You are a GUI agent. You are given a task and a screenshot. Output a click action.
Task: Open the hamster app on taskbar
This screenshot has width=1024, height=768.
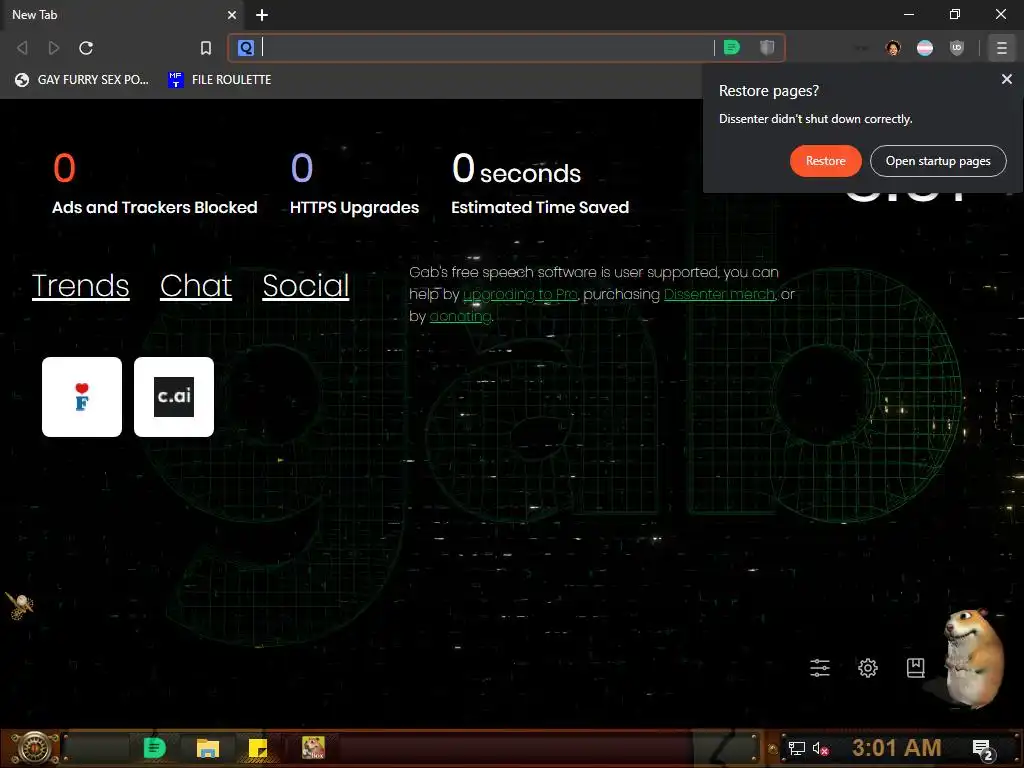coord(313,748)
